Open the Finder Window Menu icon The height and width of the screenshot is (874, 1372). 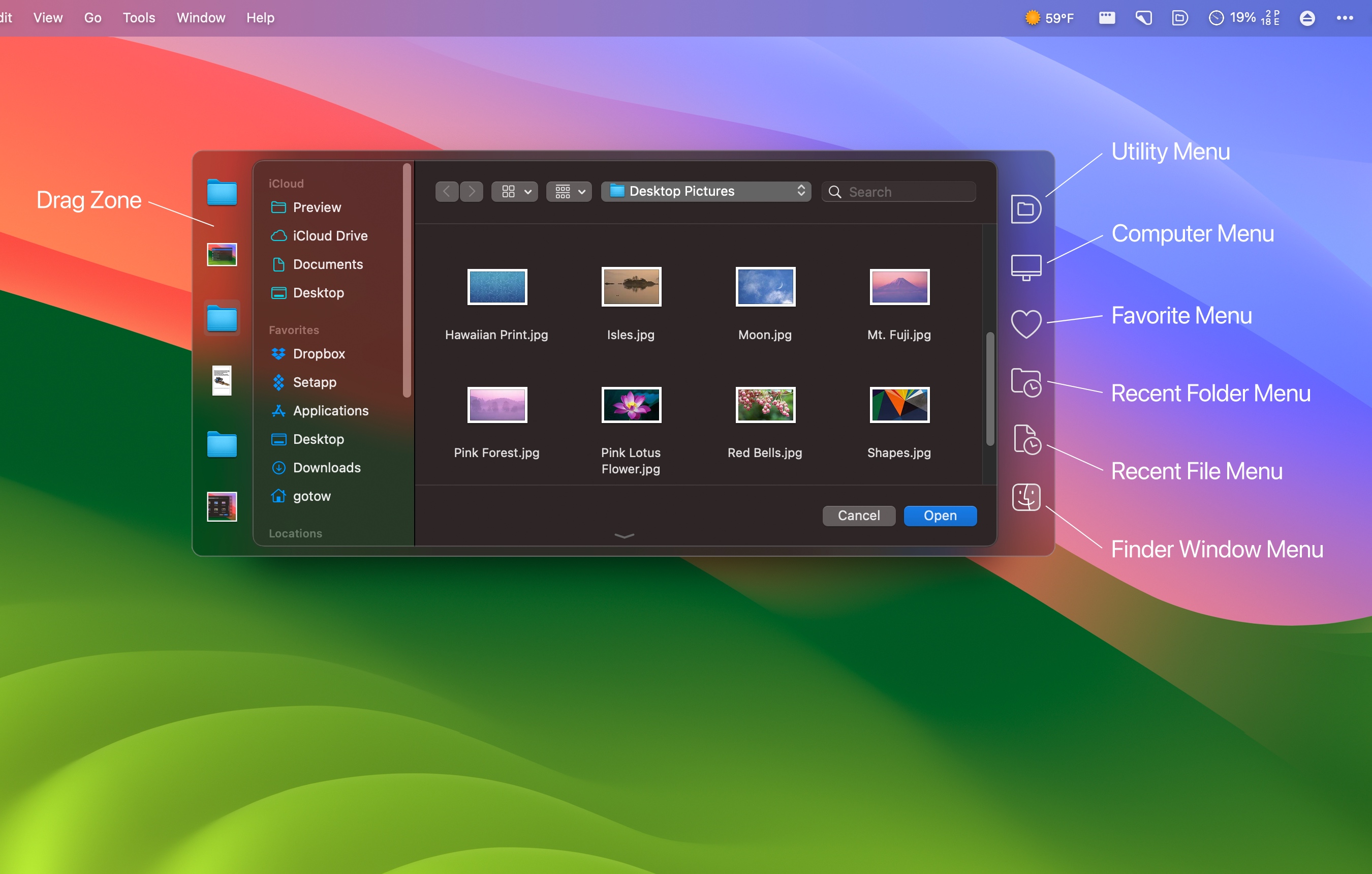tap(1026, 497)
